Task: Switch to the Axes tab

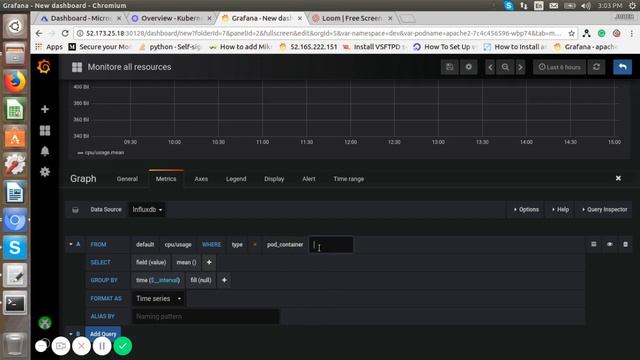Action: 201,179
